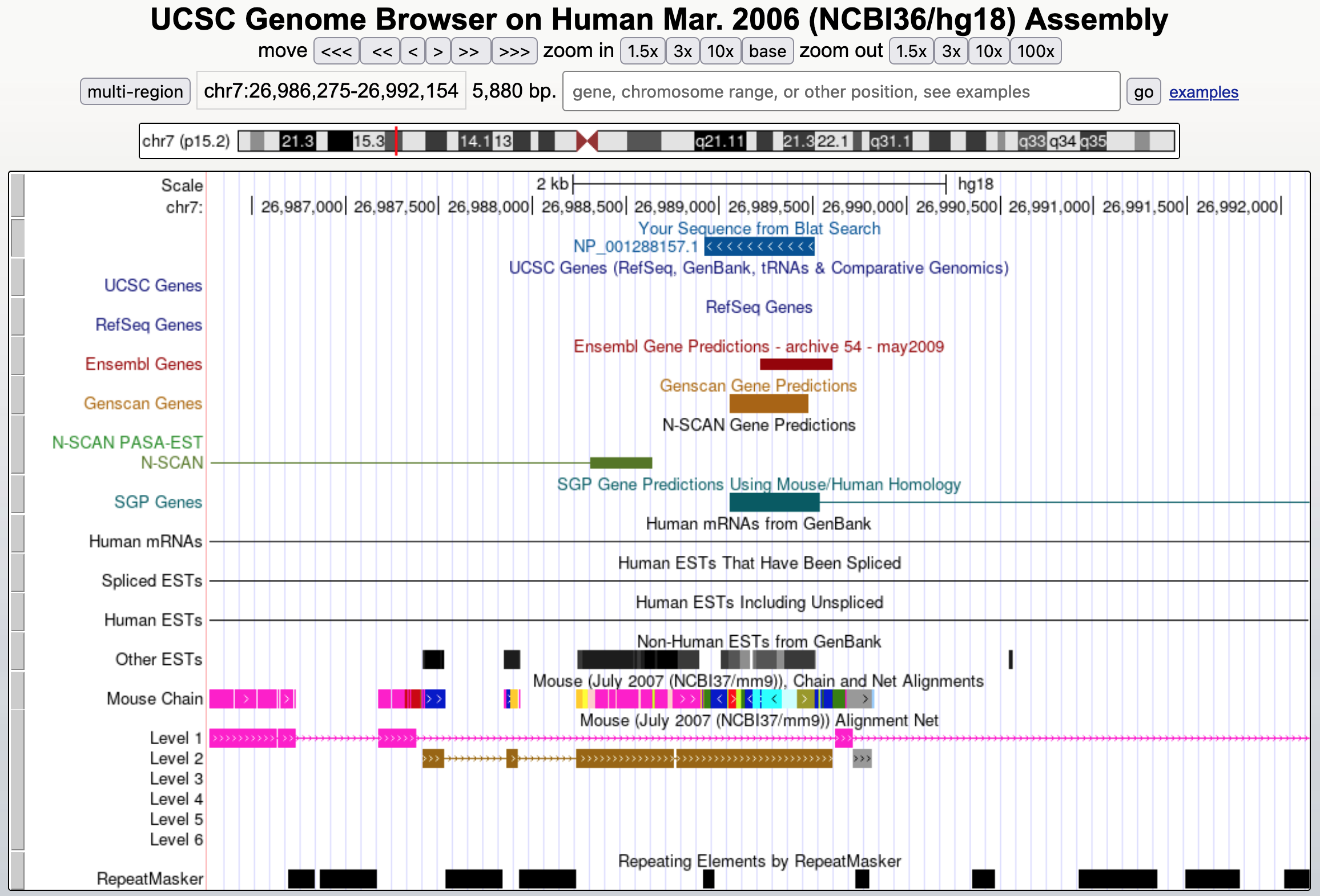Open the Genscan Genes side label
The width and height of the screenshot is (1320, 896).
[143, 403]
